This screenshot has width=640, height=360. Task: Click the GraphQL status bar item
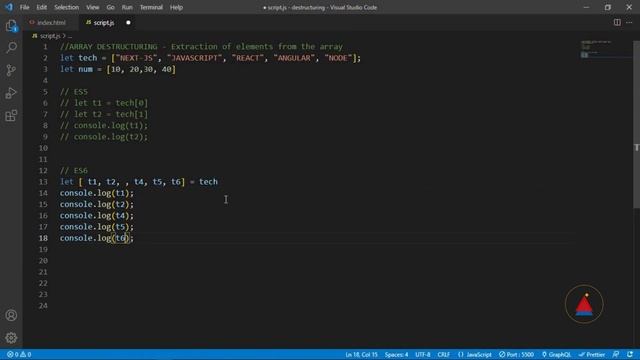click(556, 355)
